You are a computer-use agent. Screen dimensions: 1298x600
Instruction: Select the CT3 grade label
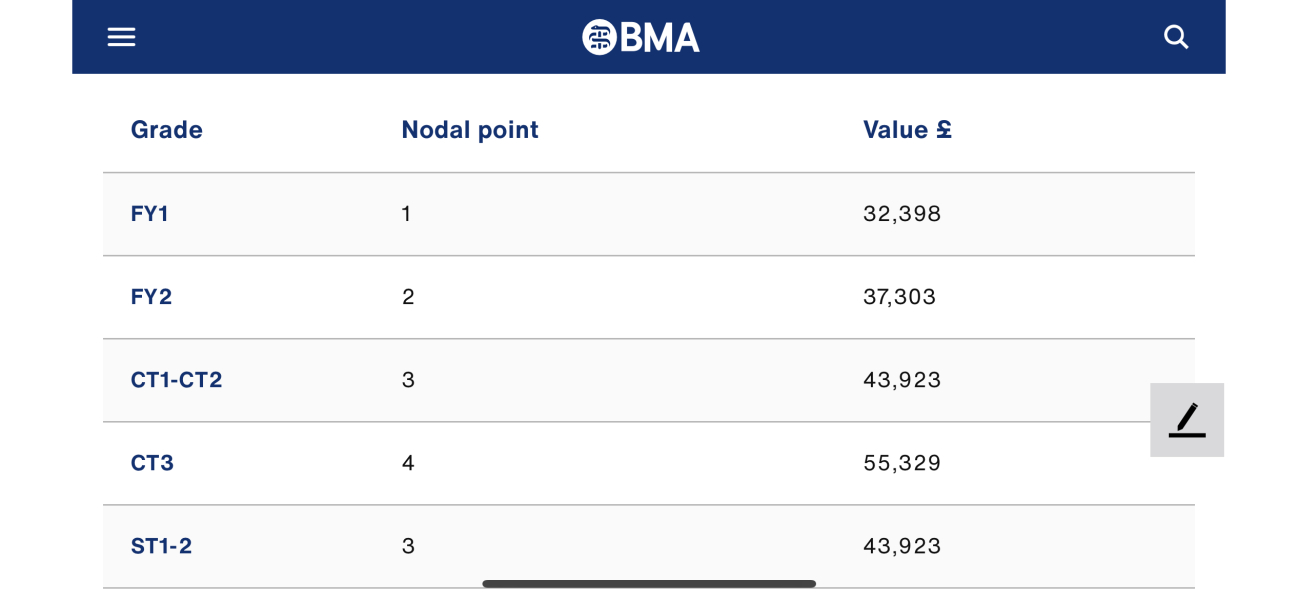152,463
